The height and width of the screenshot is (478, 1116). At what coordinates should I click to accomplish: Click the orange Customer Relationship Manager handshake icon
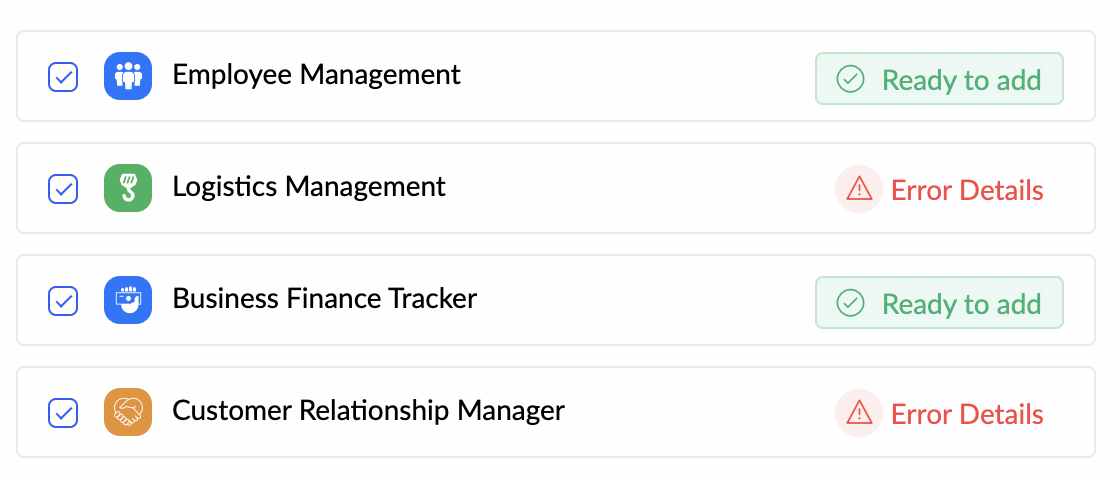(x=128, y=412)
